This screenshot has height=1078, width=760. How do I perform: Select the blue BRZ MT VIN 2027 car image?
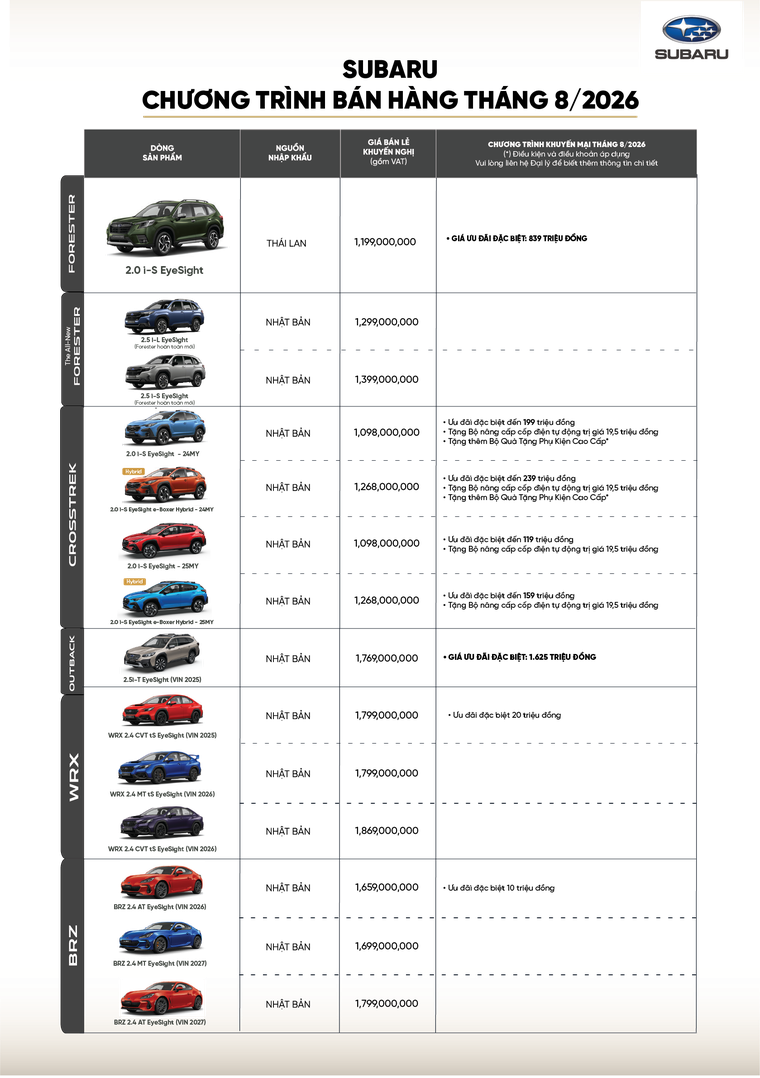[x=161, y=938]
